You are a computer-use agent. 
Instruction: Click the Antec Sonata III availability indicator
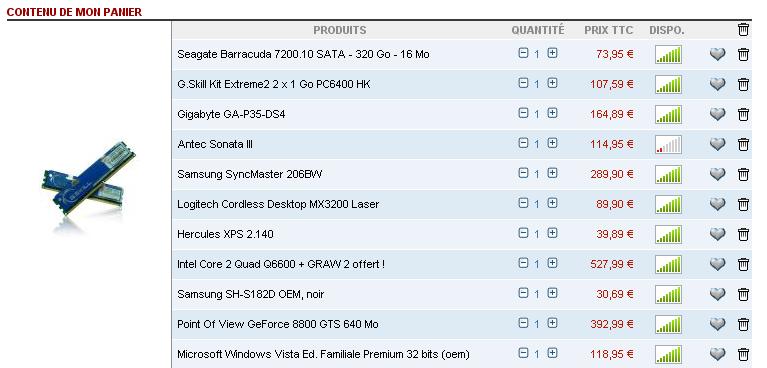(x=668, y=145)
